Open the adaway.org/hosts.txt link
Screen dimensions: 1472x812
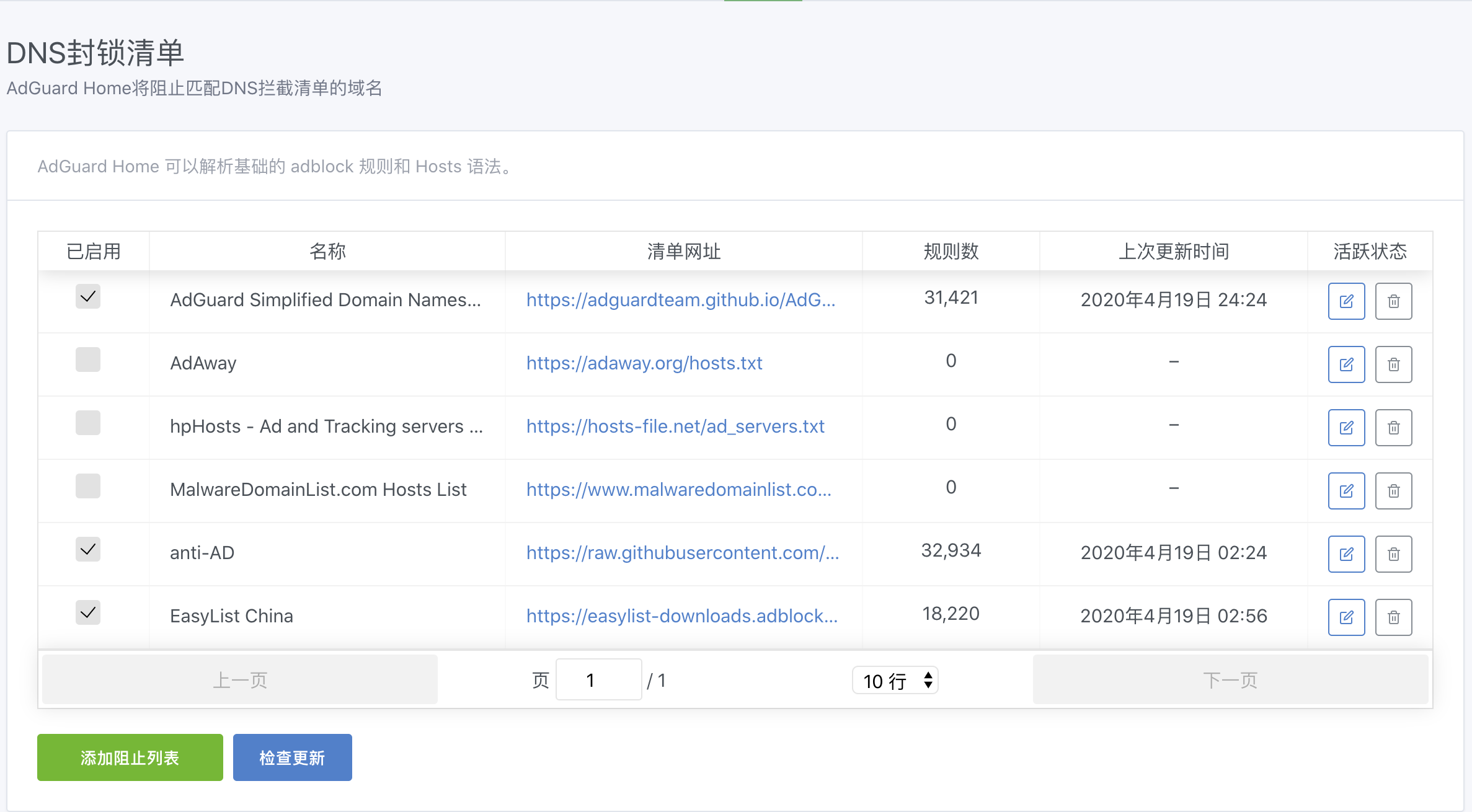[x=644, y=363]
